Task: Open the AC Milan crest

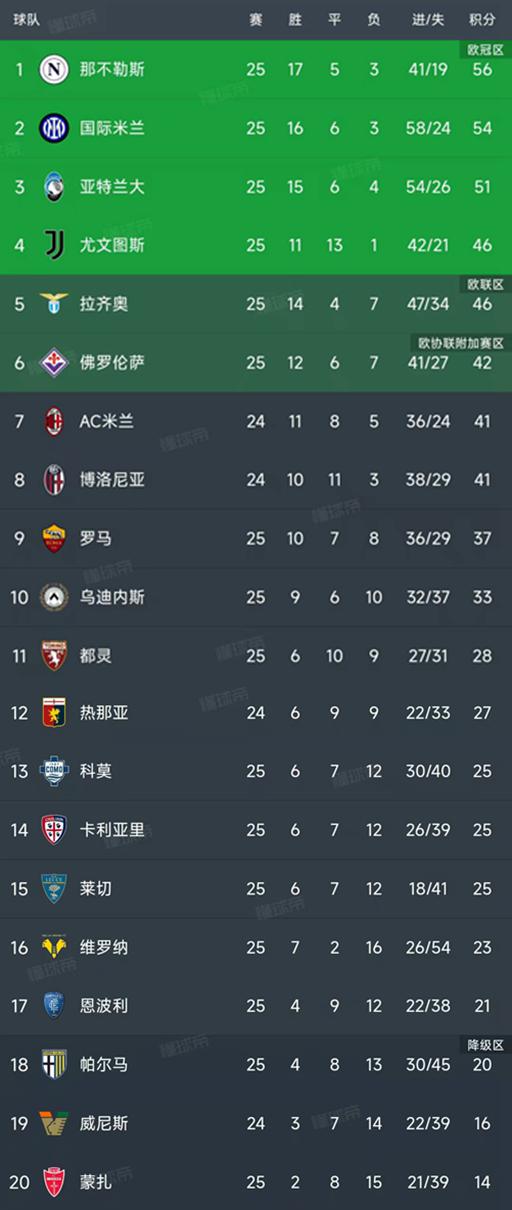Action: click(54, 421)
